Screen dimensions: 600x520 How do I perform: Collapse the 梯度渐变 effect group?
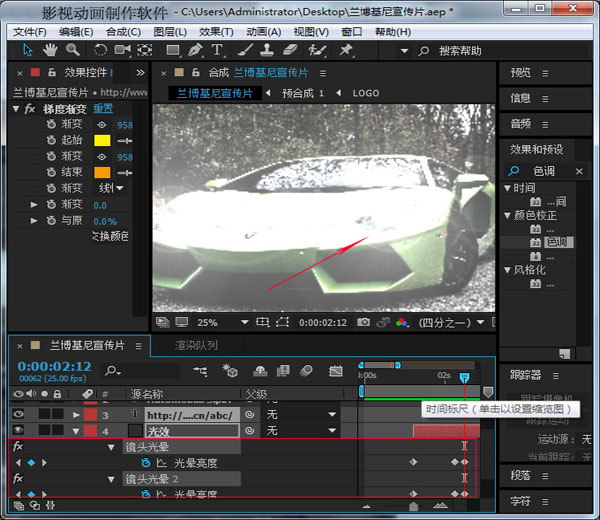point(16,109)
